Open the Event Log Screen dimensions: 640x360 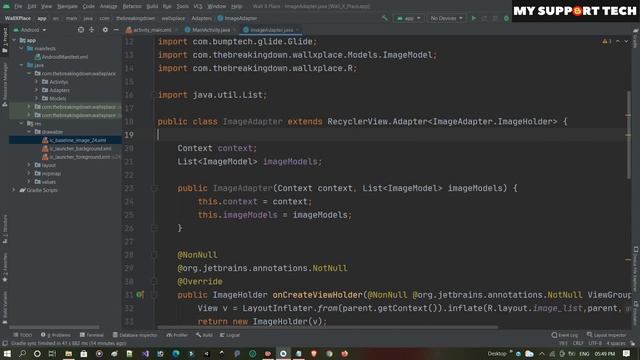coord(564,335)
